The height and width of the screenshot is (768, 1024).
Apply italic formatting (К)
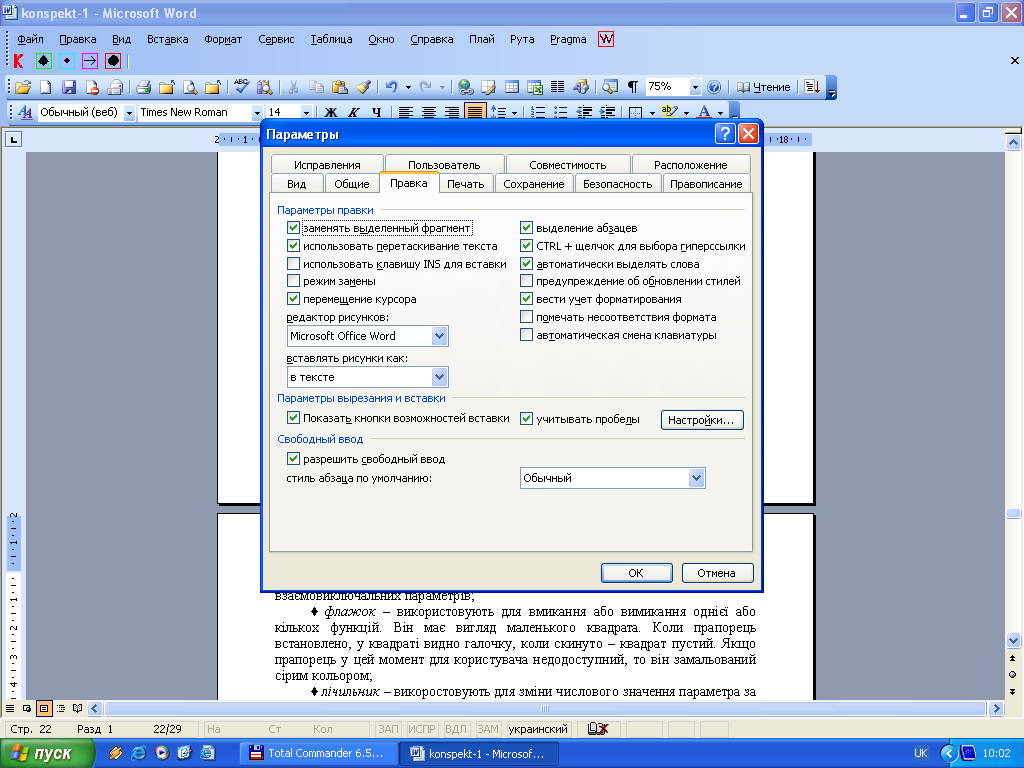[x=353, y=112]
